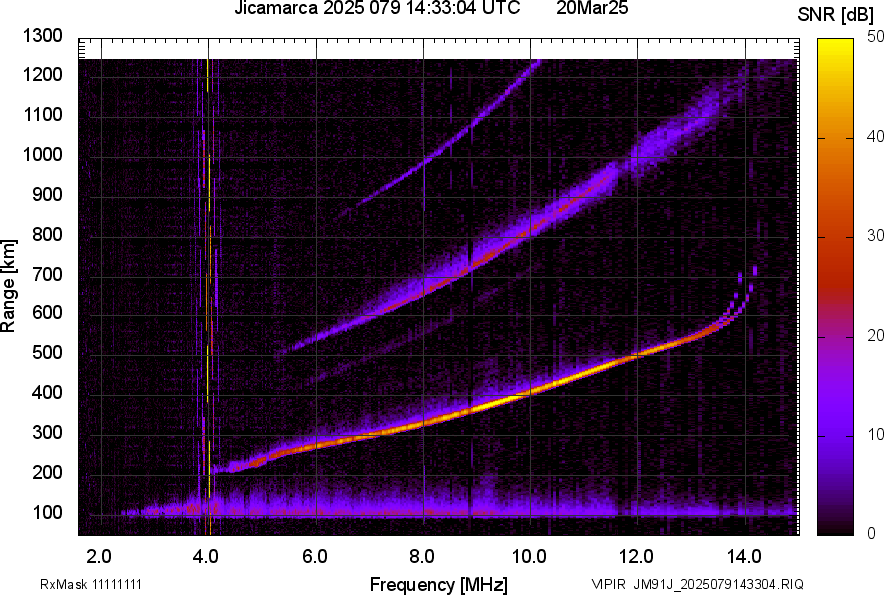The height and width of the screenshot is (595, 884).
Task: Click the range tick label 200
Action: (47, 471)
